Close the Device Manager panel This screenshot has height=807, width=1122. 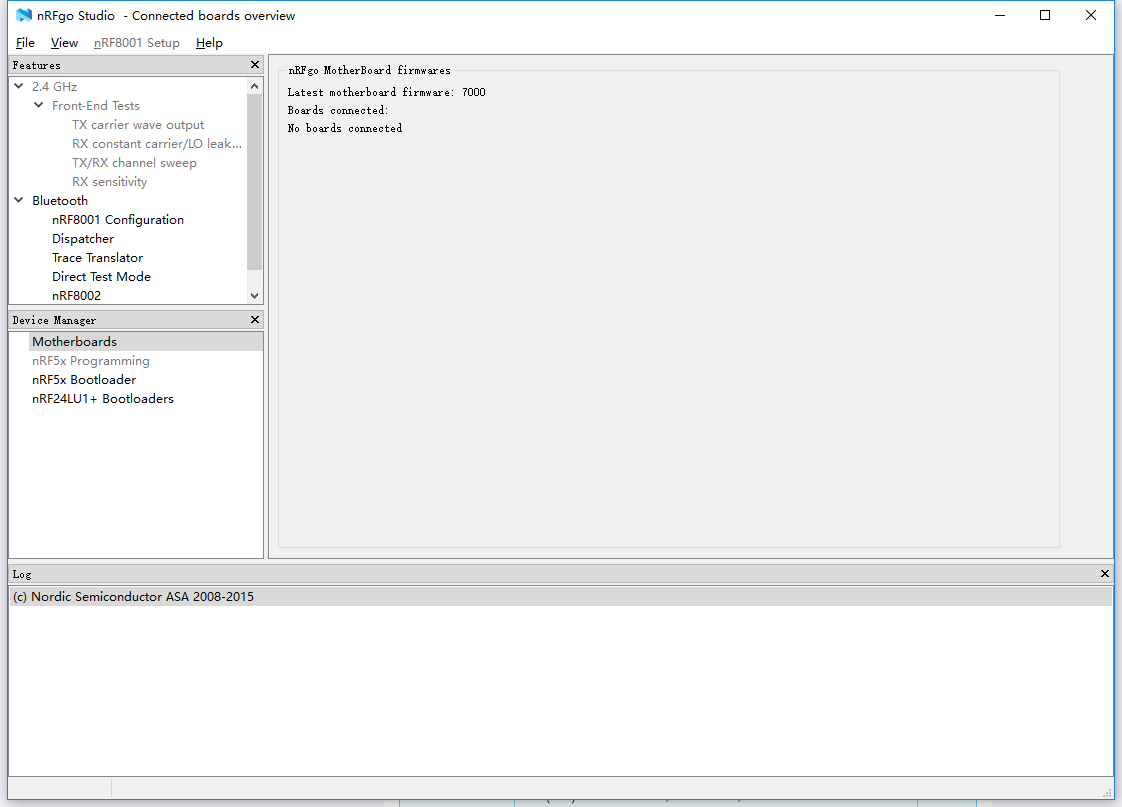coord(254,320)
